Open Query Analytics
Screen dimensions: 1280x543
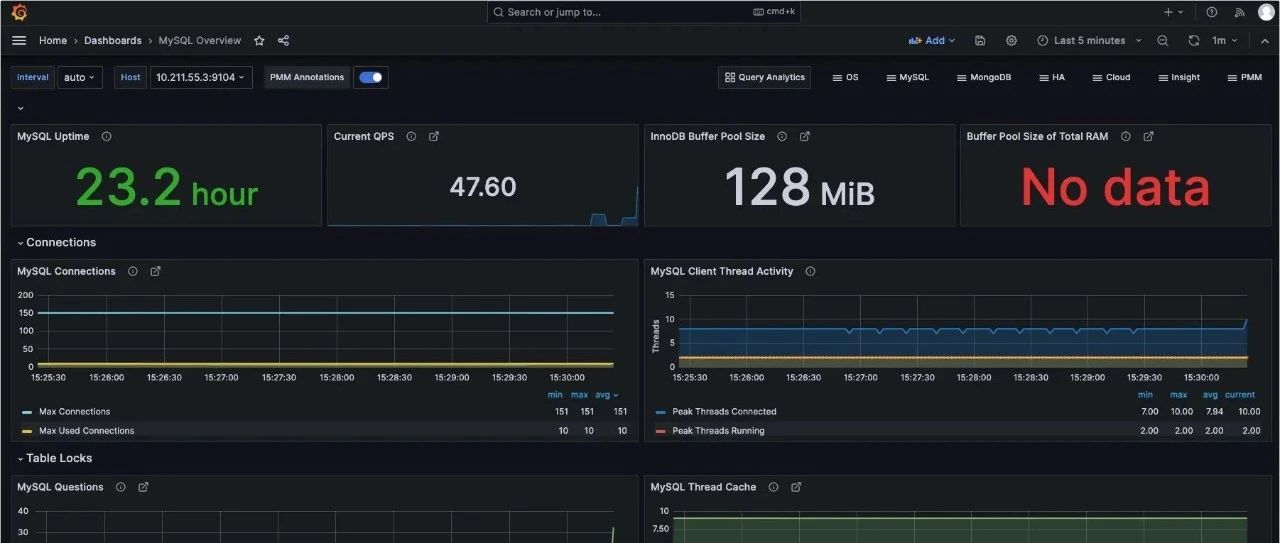[x=765, y=77]
